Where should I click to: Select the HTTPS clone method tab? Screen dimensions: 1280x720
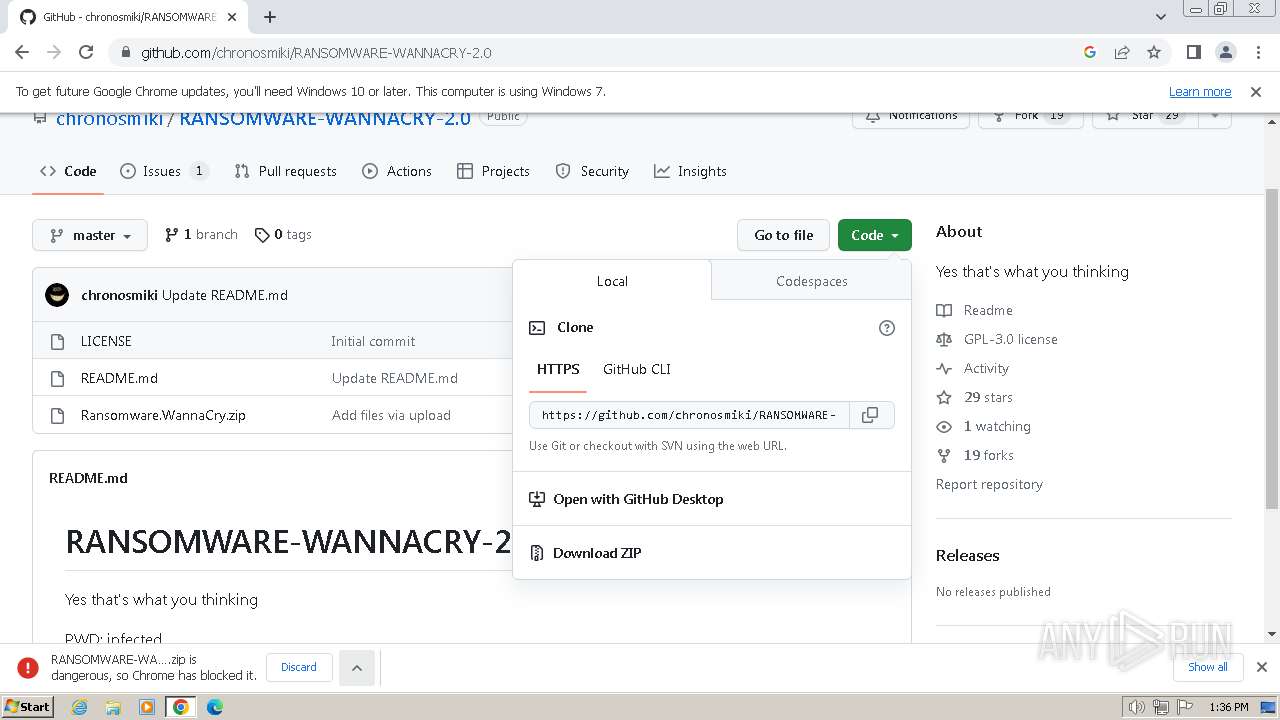pyautogui.click(x=558, y=369)
